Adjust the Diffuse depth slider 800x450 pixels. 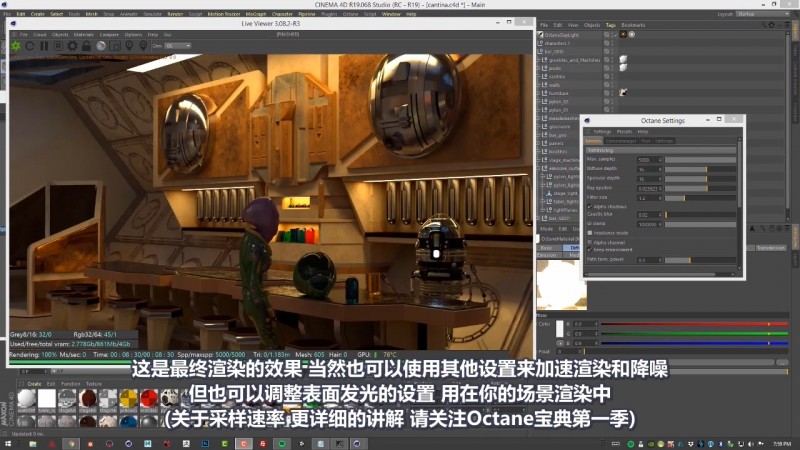pos(701,169)
